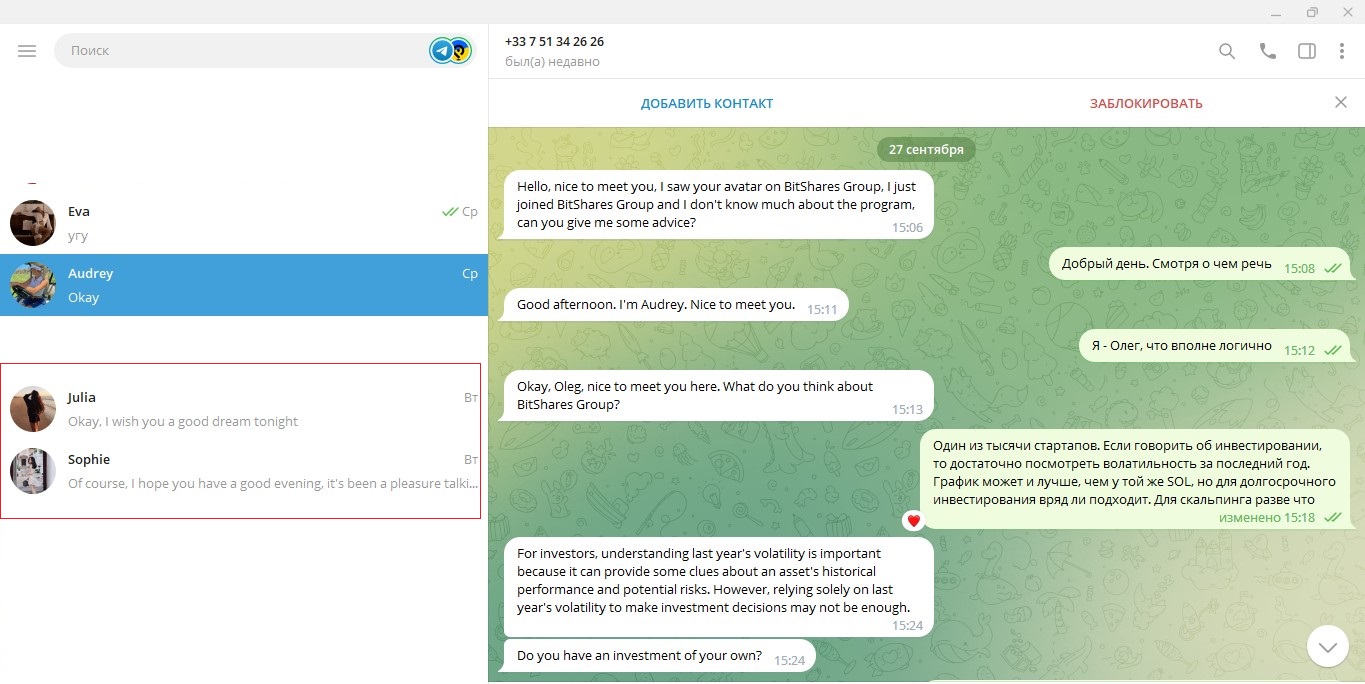Click Audrey's profile avatar
Screen dimensions: 1365x684
pyautogui.click(x=32, y=285)
